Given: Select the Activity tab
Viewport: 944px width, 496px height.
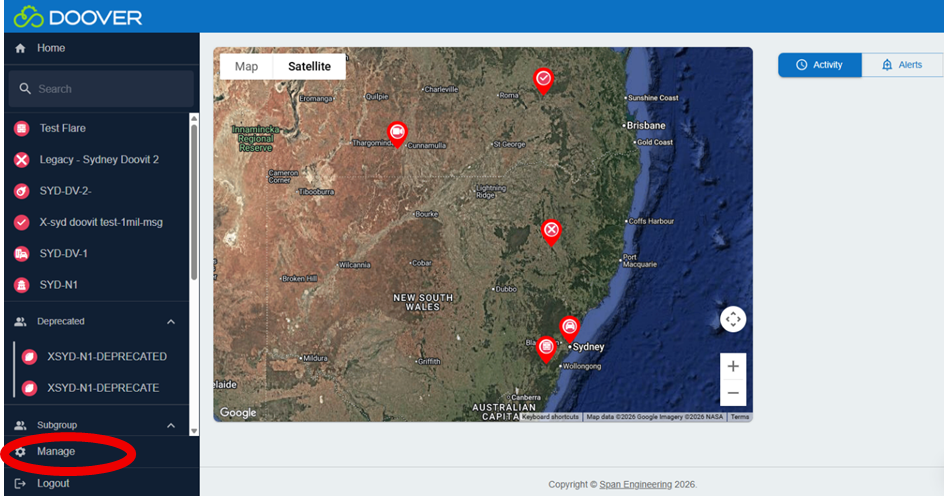Looking at the screenshot, I should pos(819,65).
